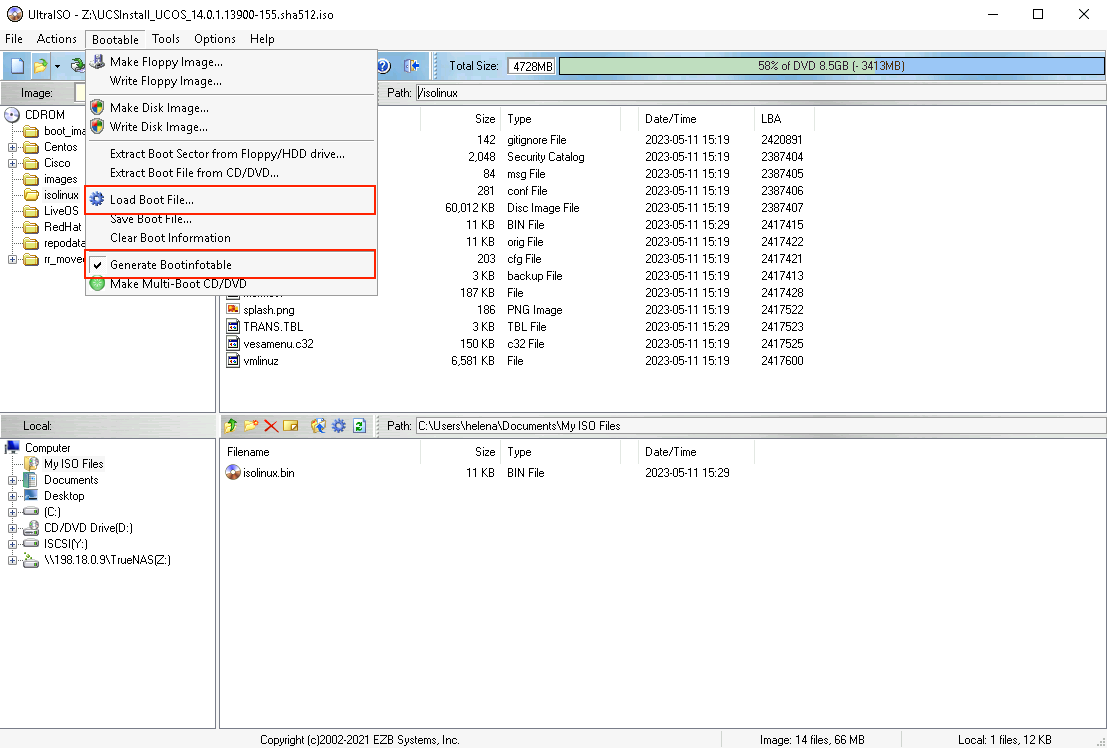1107x748 pixels.
Task: Expand the Documents node in Local tree
Action: tap(13, 481)
